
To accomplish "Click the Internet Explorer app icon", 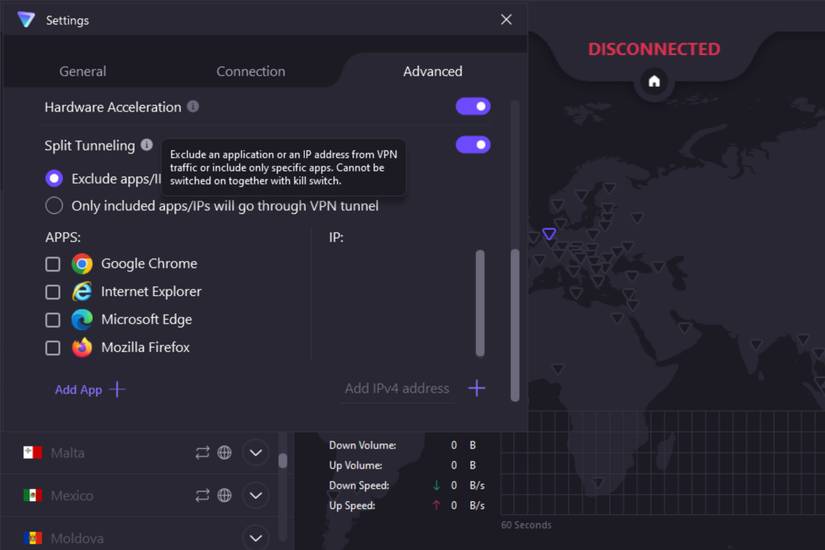I will 82,292.
